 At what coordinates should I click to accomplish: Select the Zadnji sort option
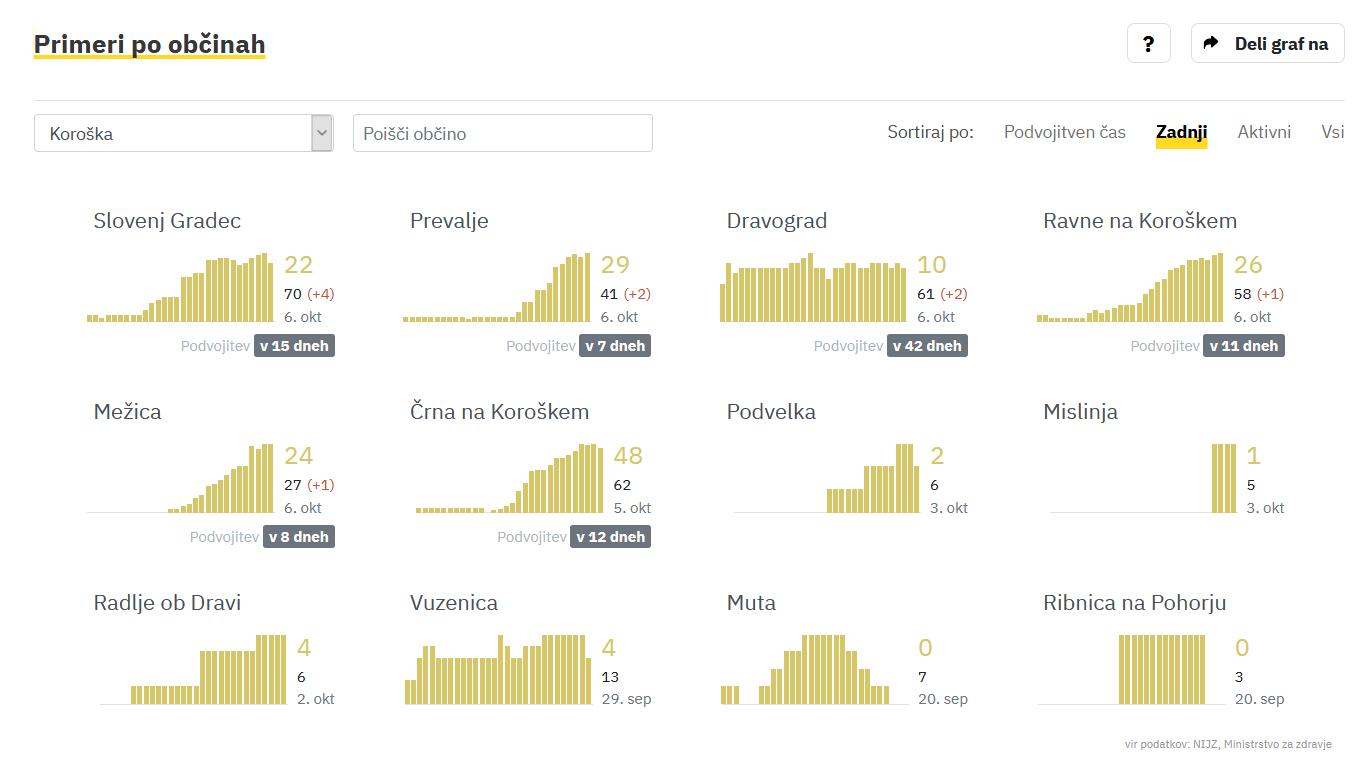pos(1181,132)
